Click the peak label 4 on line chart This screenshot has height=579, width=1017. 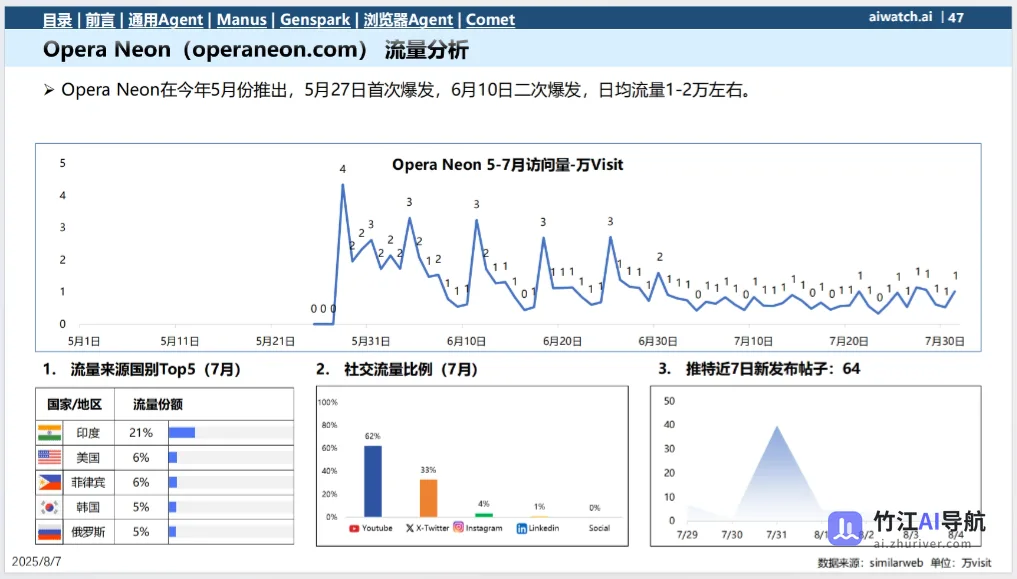click(x=342, y=169)
